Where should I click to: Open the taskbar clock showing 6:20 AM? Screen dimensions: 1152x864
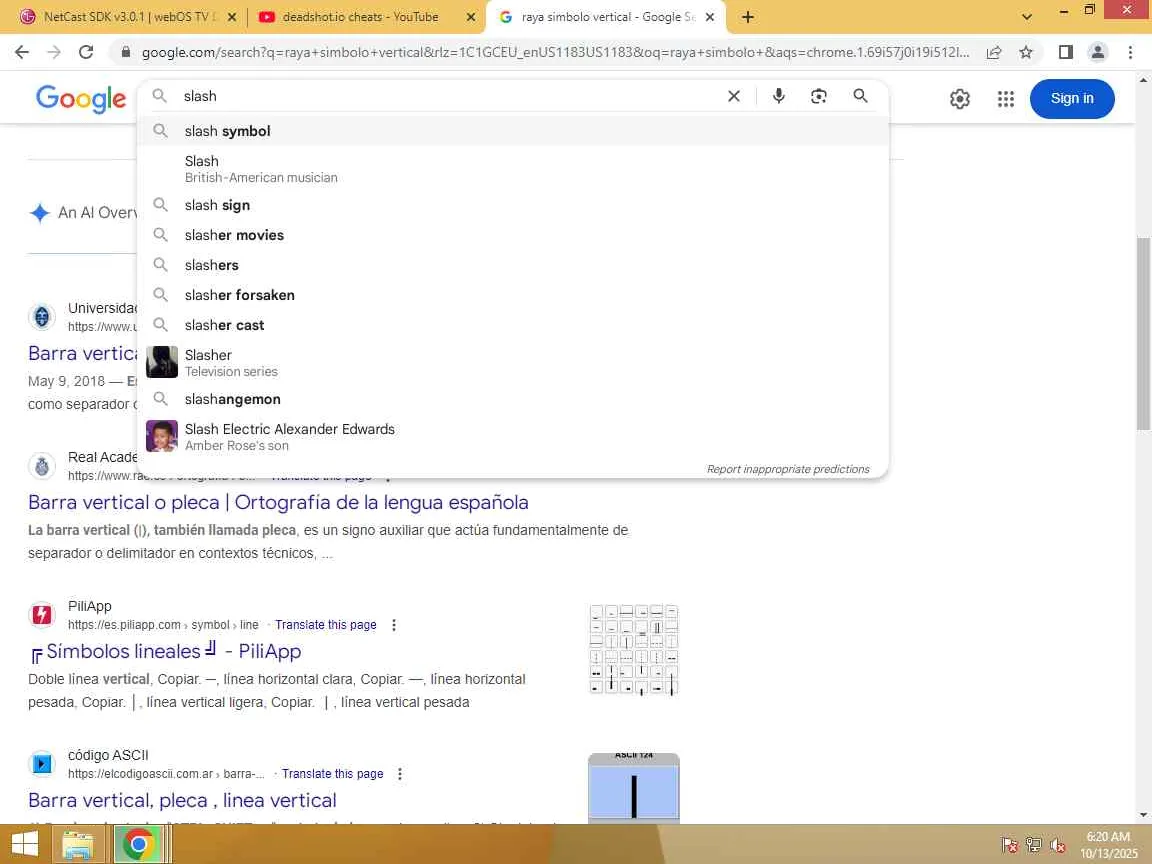1108,845
